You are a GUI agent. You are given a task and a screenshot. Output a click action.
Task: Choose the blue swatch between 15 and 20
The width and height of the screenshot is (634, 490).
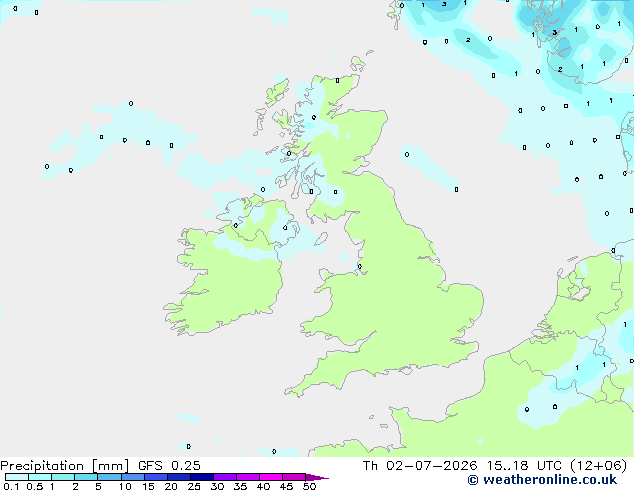[156, 477]
